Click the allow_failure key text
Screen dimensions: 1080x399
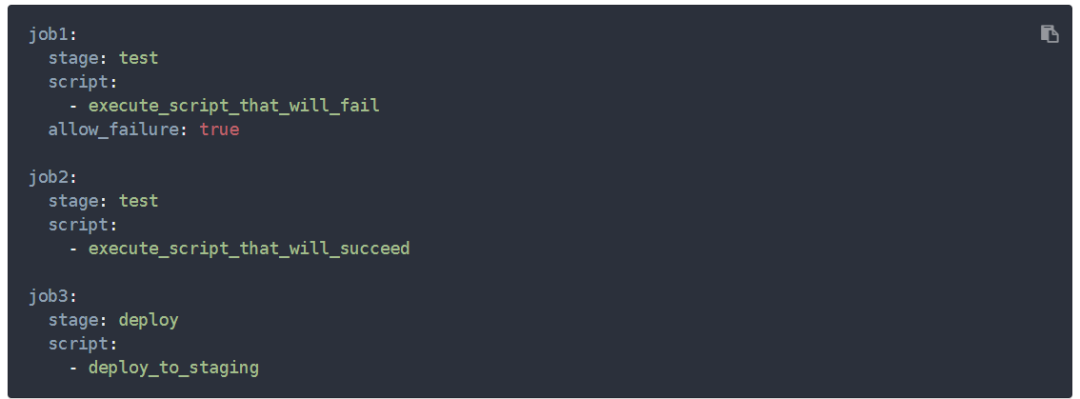point(113,130)
